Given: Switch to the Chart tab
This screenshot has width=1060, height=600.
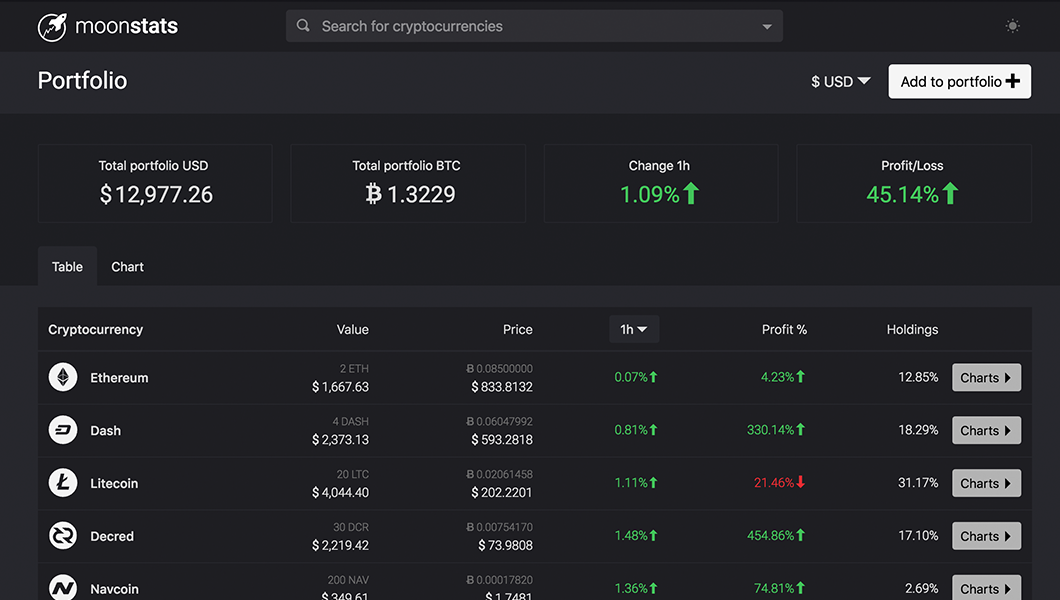Looking at the screenshot, I should point(127,266).
